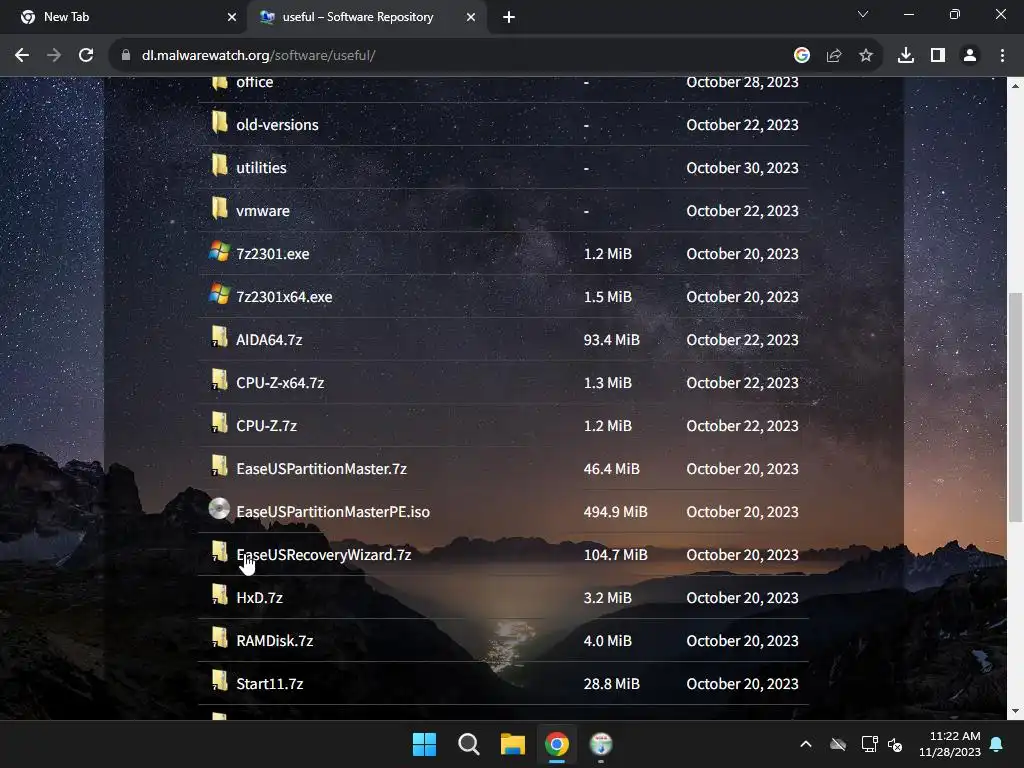Go back to the previous page
The height and width of the screenshot is (768, 1024).
(22, 56)
